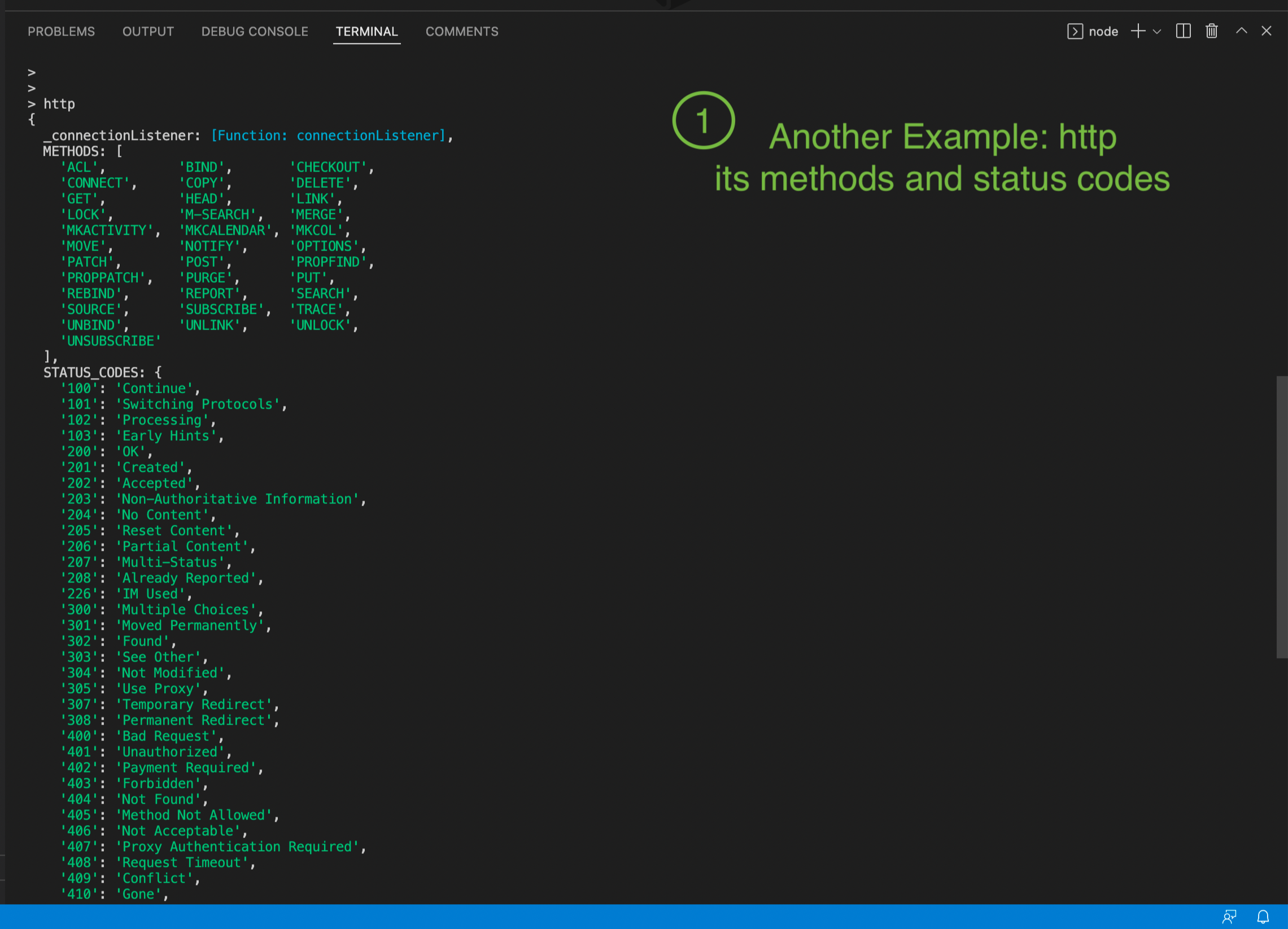
Task: Click the 'POST' method entry
Action: pos(205,262)
